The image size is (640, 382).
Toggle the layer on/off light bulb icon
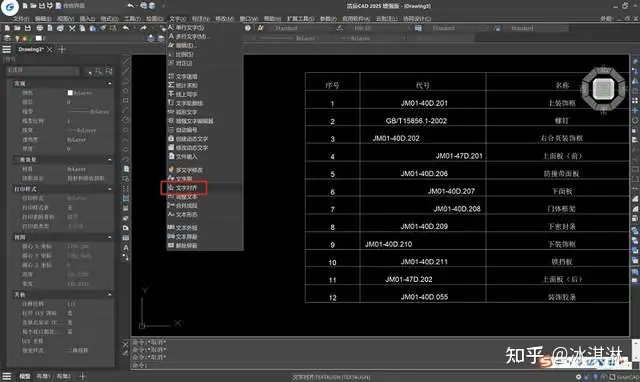pos(17,38)
